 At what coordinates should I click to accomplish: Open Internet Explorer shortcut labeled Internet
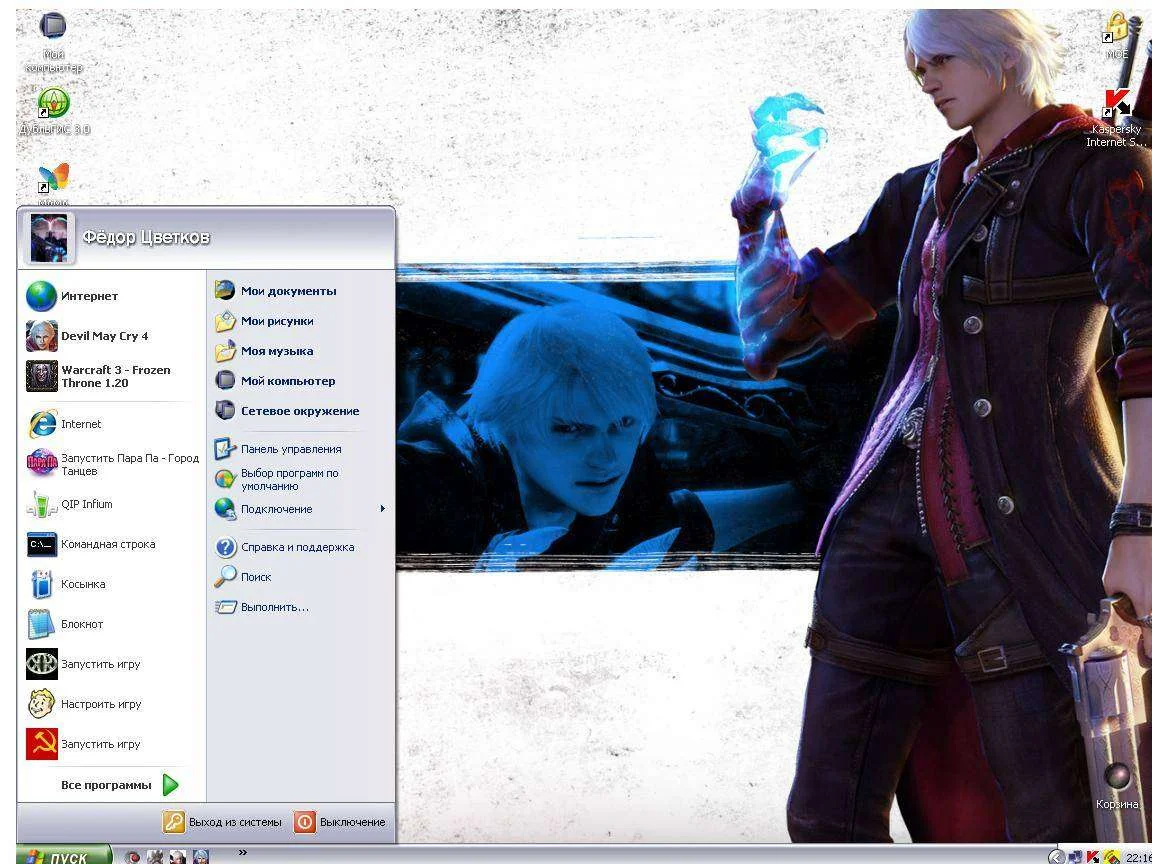[112, 424]
